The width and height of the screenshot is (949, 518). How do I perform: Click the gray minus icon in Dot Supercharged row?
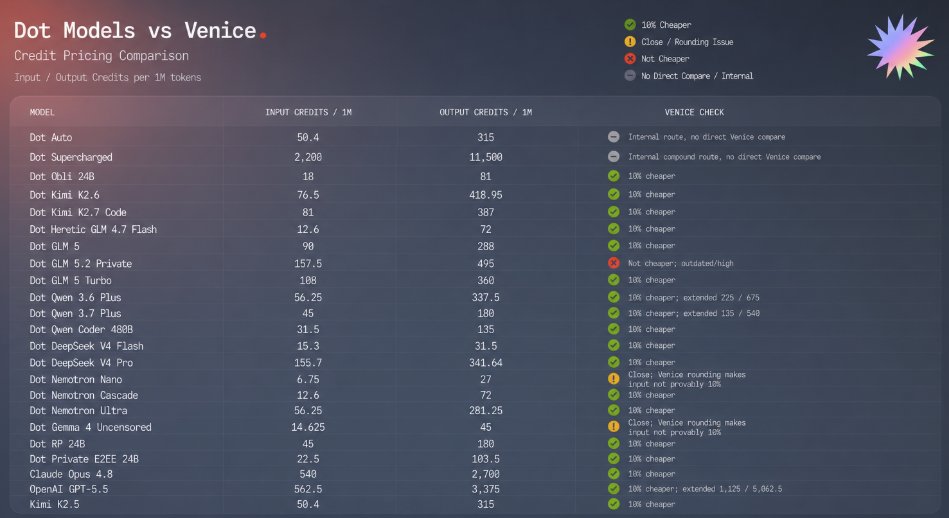click(x=614, y=157)
